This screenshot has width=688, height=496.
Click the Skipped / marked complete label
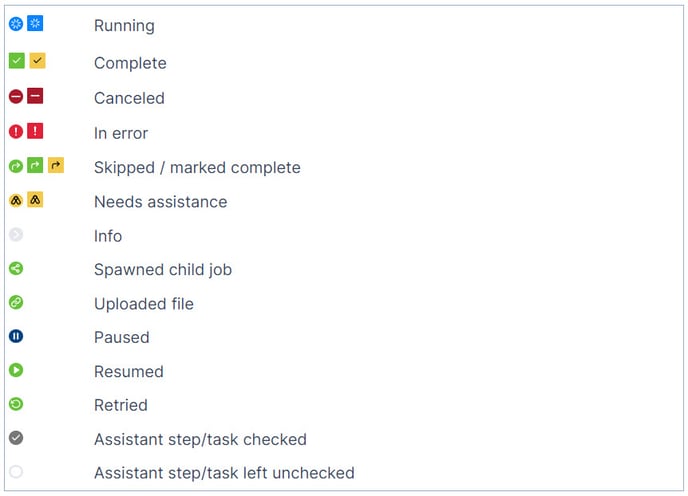(197, 168)
